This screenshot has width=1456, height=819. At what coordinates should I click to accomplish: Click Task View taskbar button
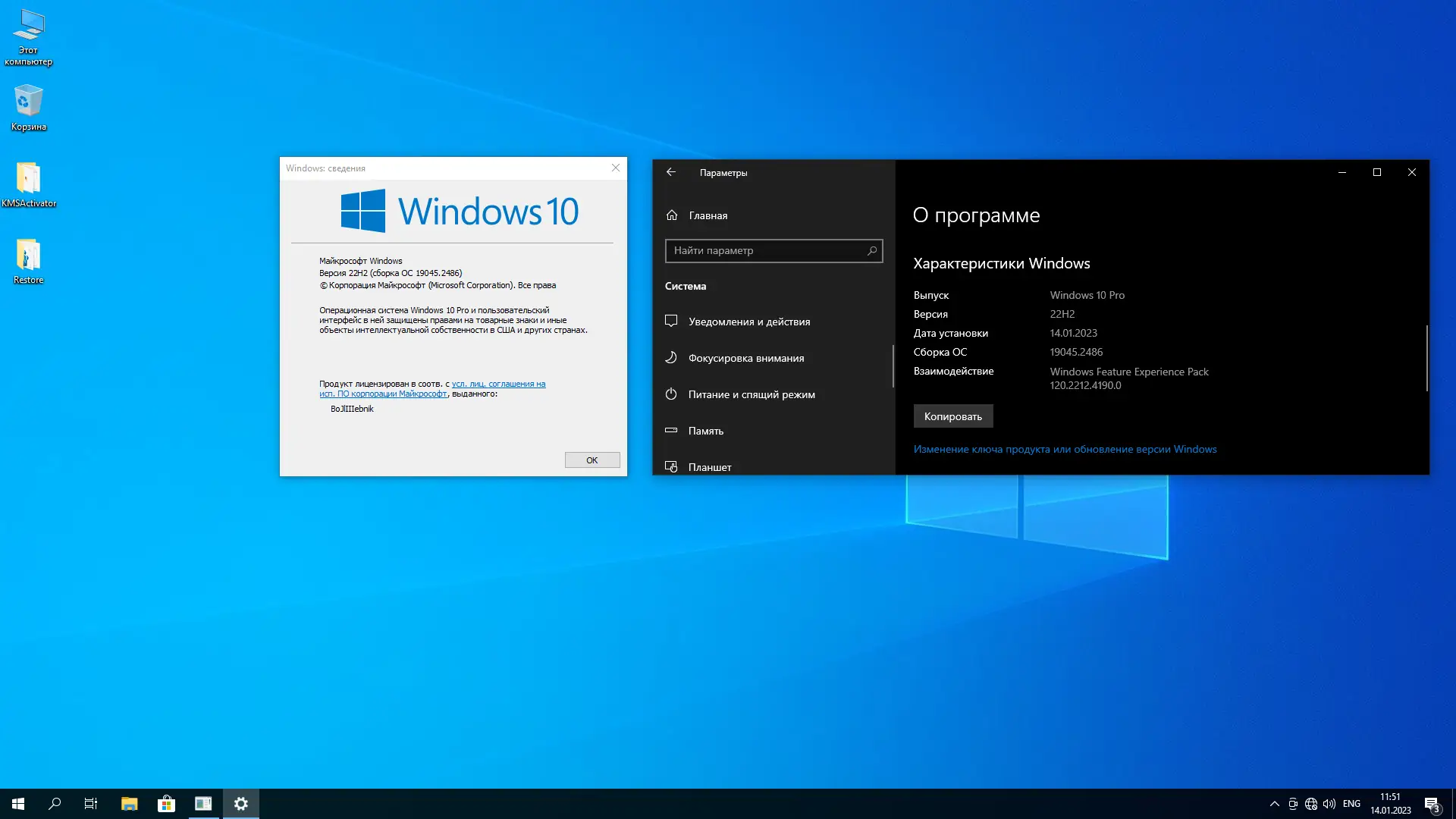[91, 804]
